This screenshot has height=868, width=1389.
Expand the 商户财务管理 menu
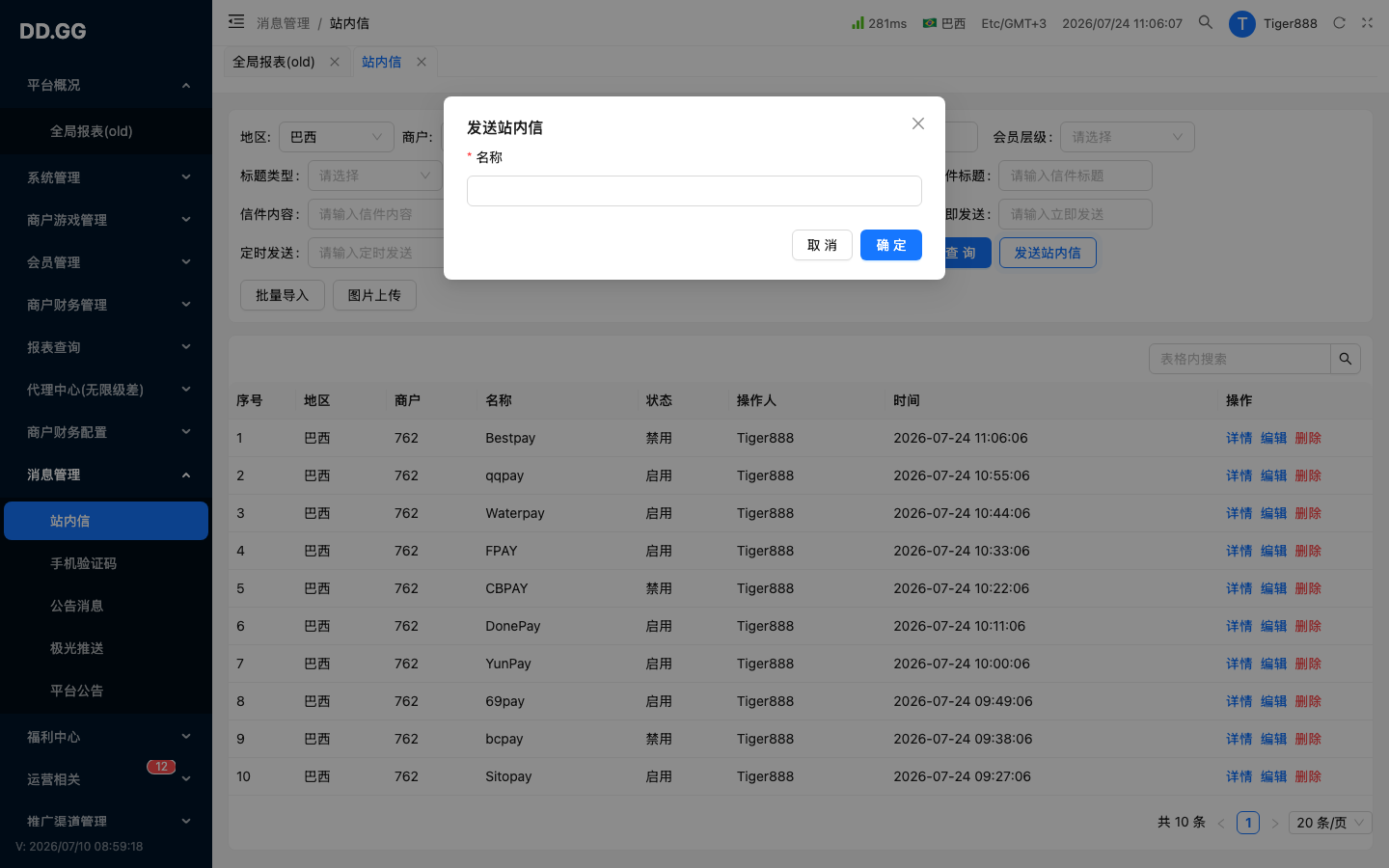click(x=106, y=305)
